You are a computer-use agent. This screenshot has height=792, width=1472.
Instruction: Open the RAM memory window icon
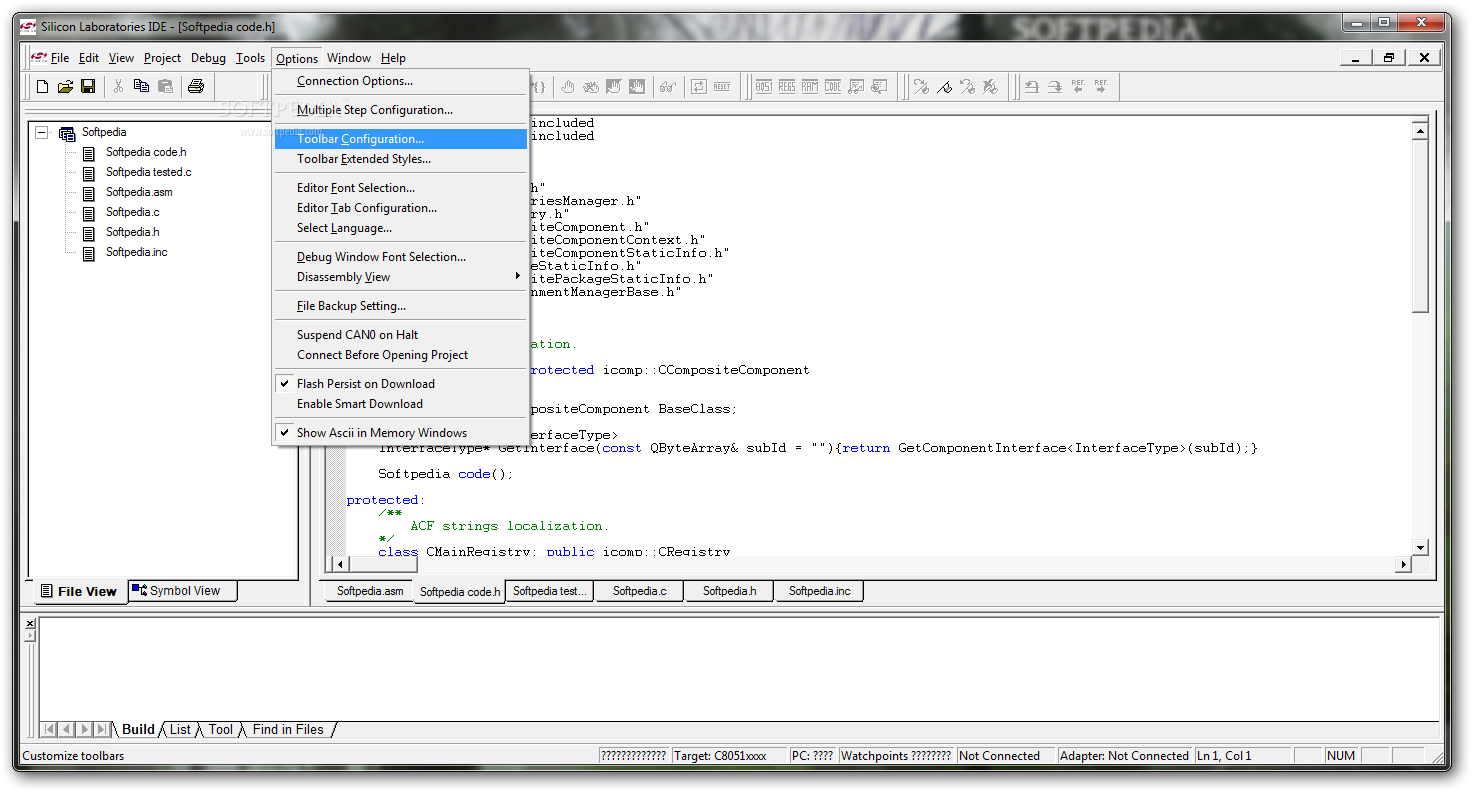pos(810,87)
